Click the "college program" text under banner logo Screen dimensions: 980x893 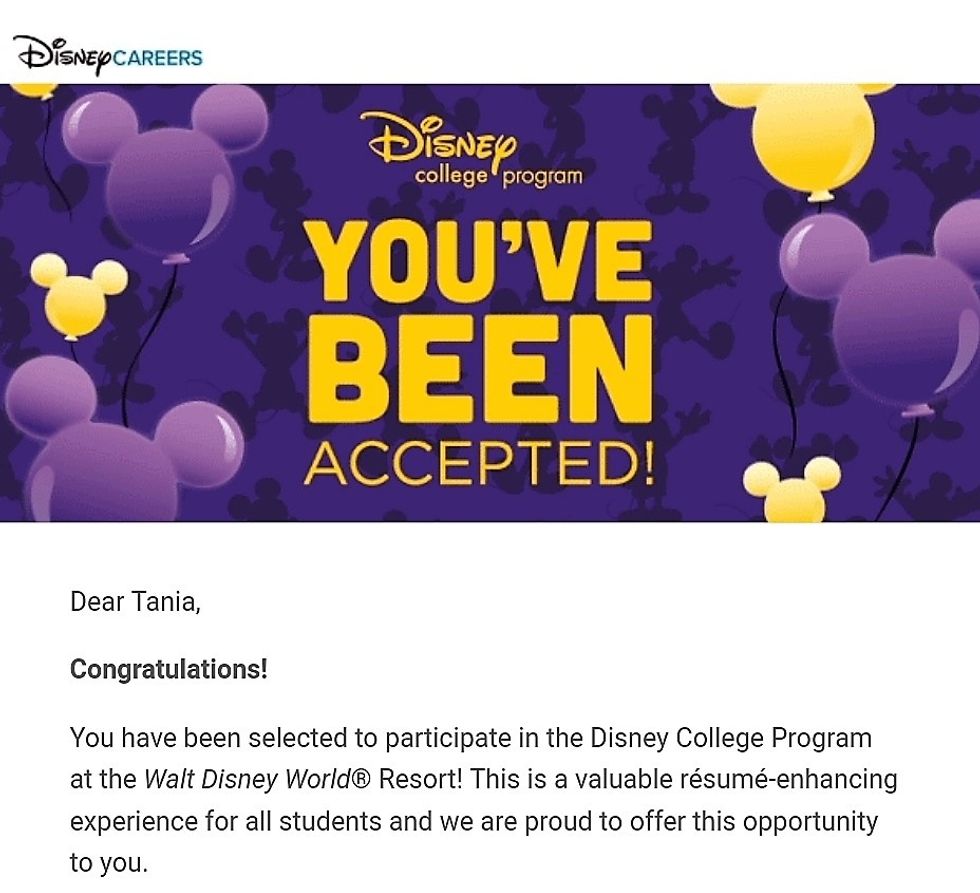499,178
